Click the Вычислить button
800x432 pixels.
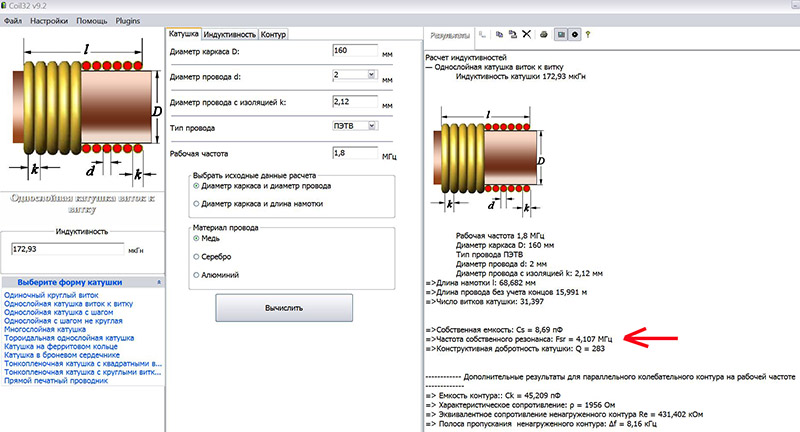(284, 308)
